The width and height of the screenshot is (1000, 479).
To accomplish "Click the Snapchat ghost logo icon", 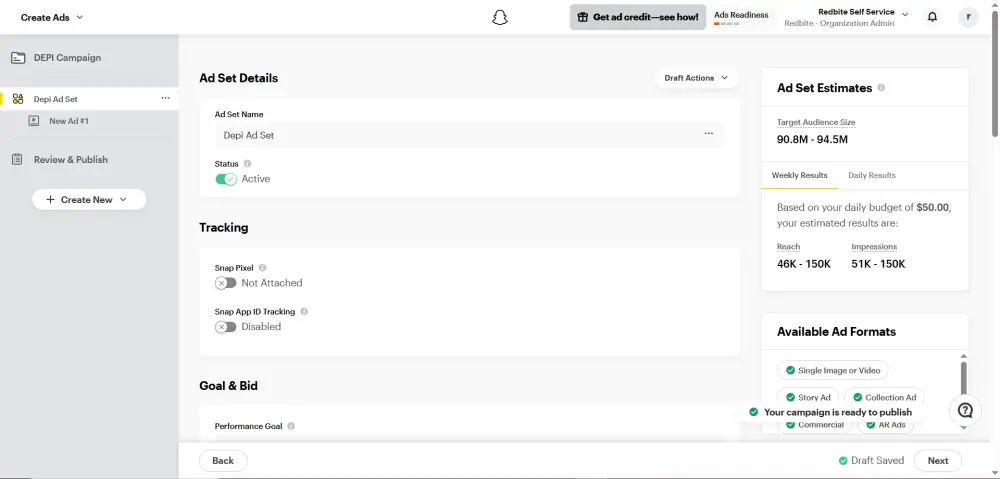I will 501,17.
